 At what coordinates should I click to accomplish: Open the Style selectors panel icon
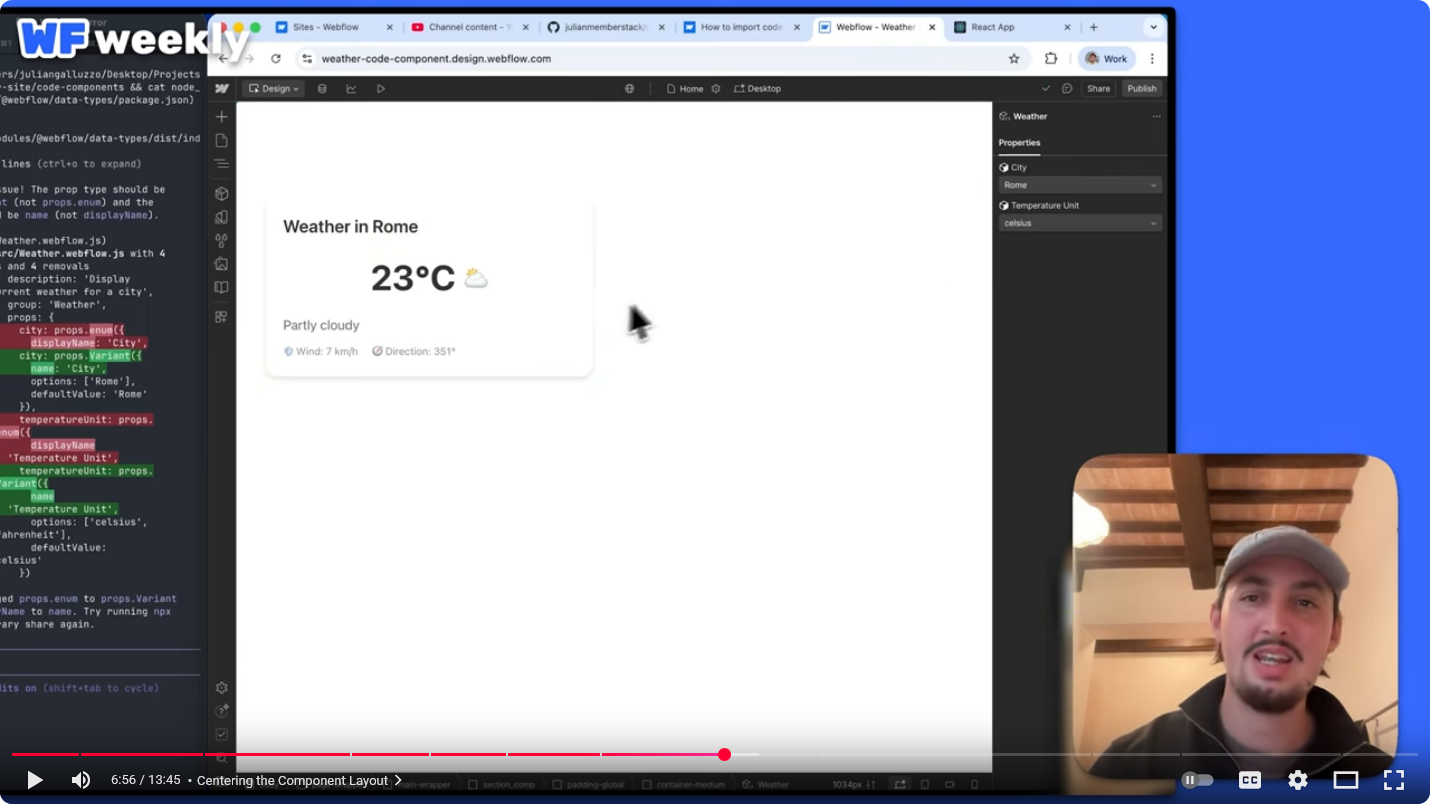pos(222,217)
